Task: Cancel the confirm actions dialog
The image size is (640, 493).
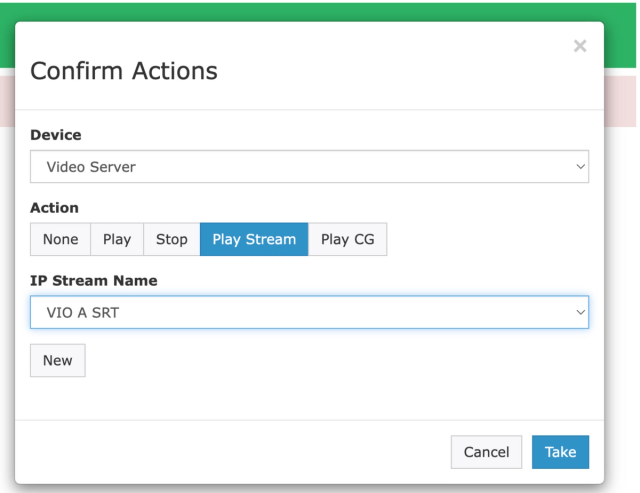Action: [x=487, y=452]
